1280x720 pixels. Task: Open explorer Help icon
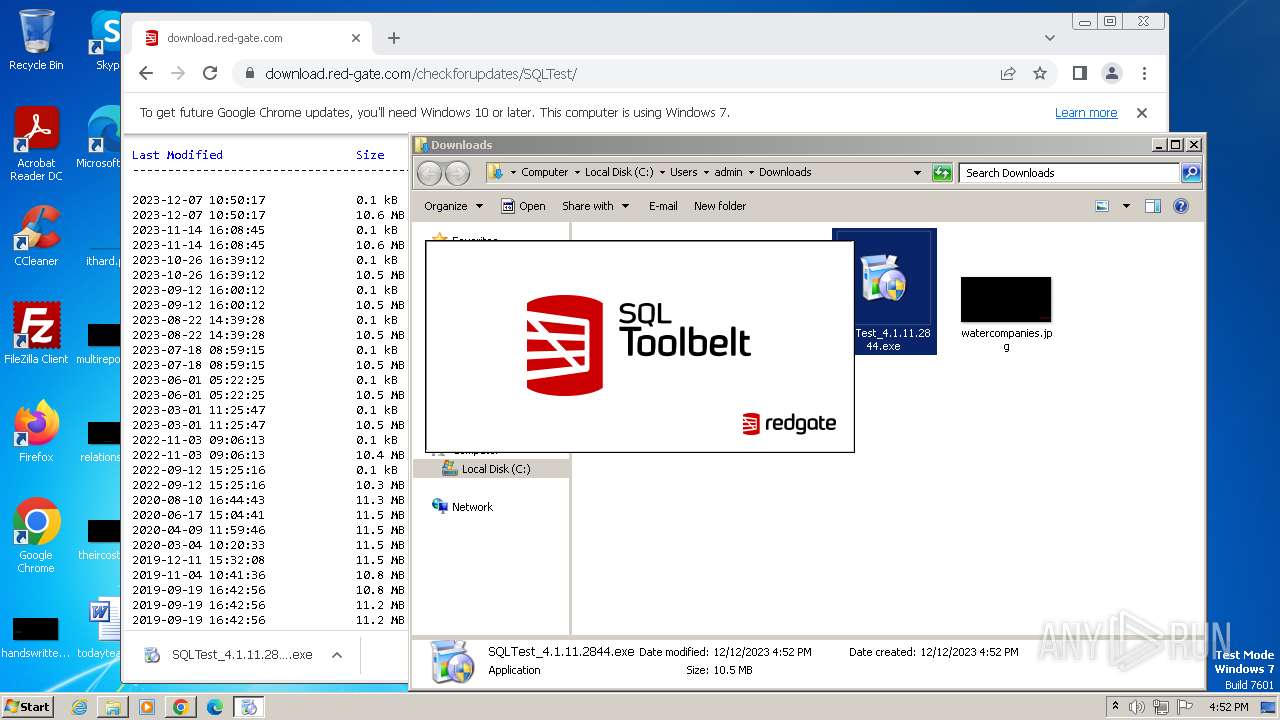pyautogui.click(x=1181, y=206)
